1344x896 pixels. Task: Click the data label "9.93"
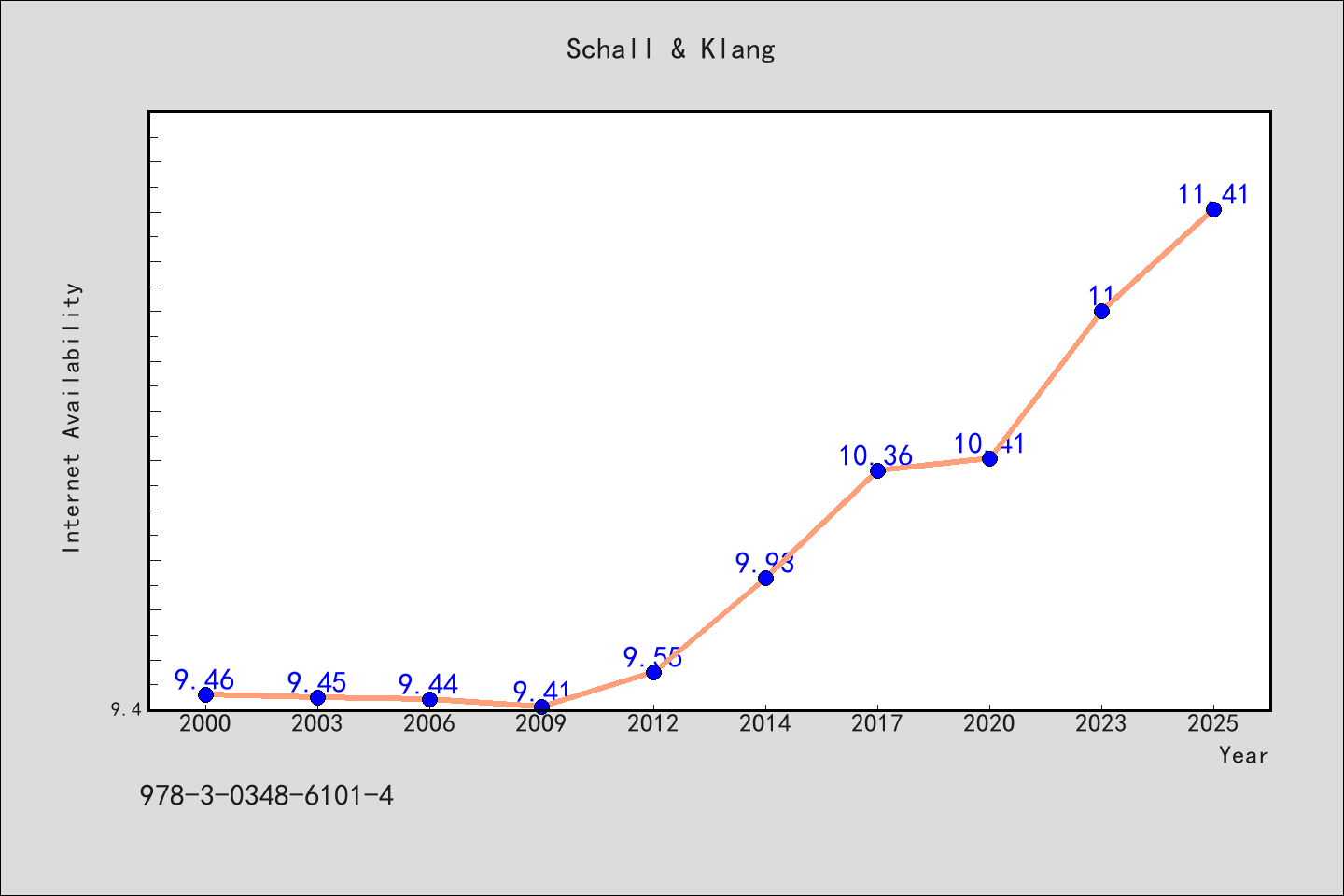pyautogui.click(x=765, y=563)
